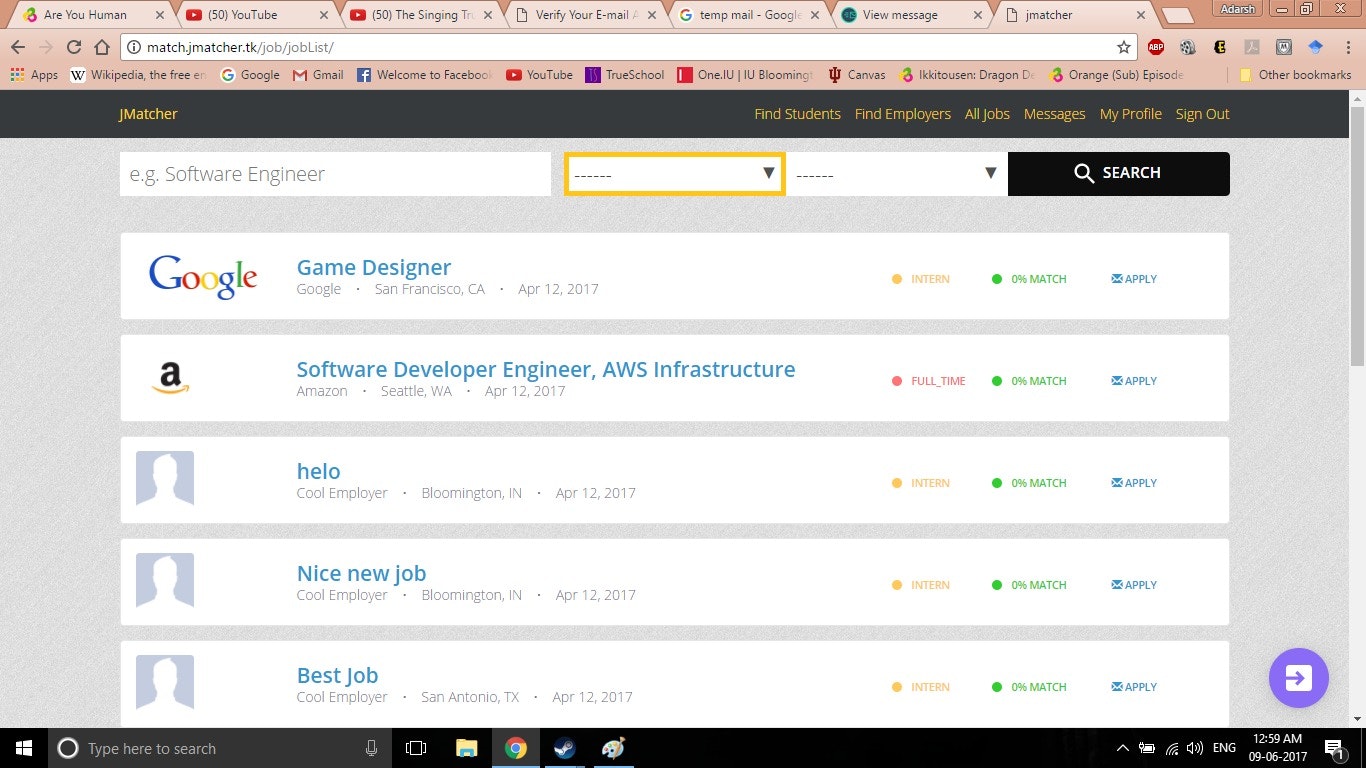Screen dimensions: 1366x768
Task: Click Find Students in the navbar
Action: click(797, 114)
